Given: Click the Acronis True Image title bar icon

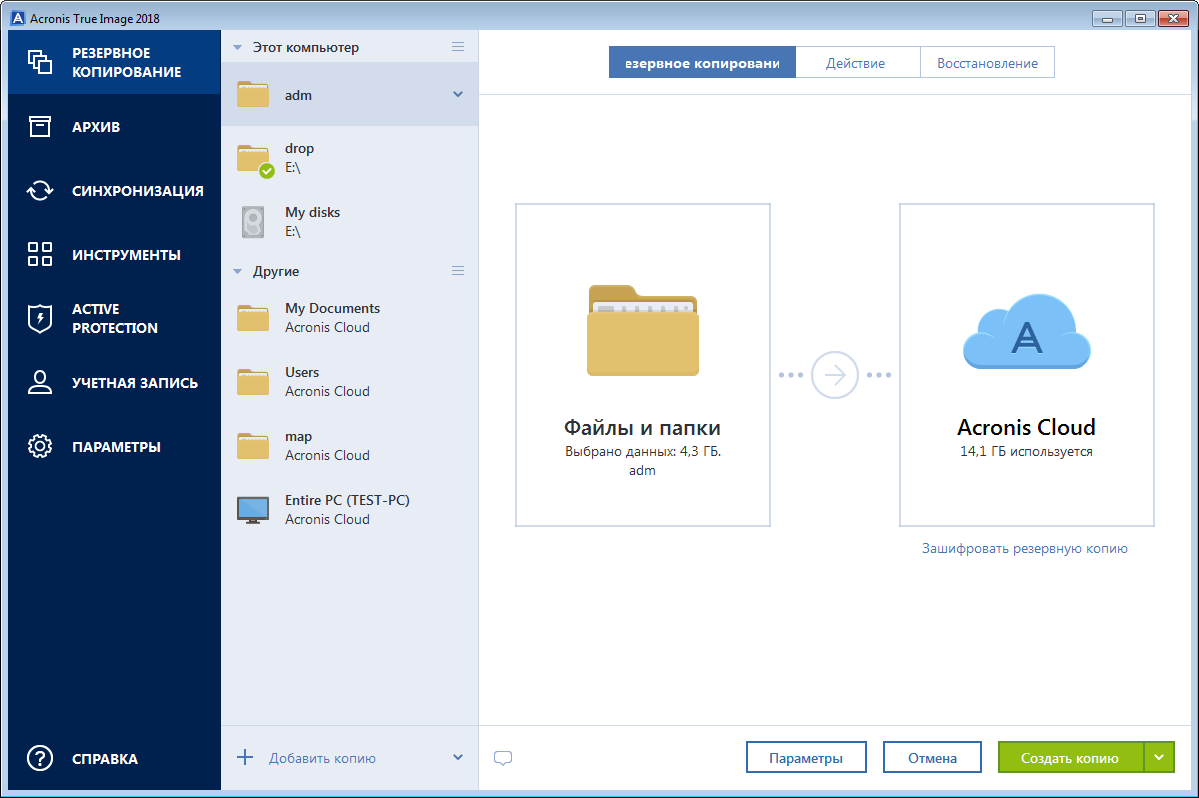Looking at the screenshot, I should click(x=18, y=18).
